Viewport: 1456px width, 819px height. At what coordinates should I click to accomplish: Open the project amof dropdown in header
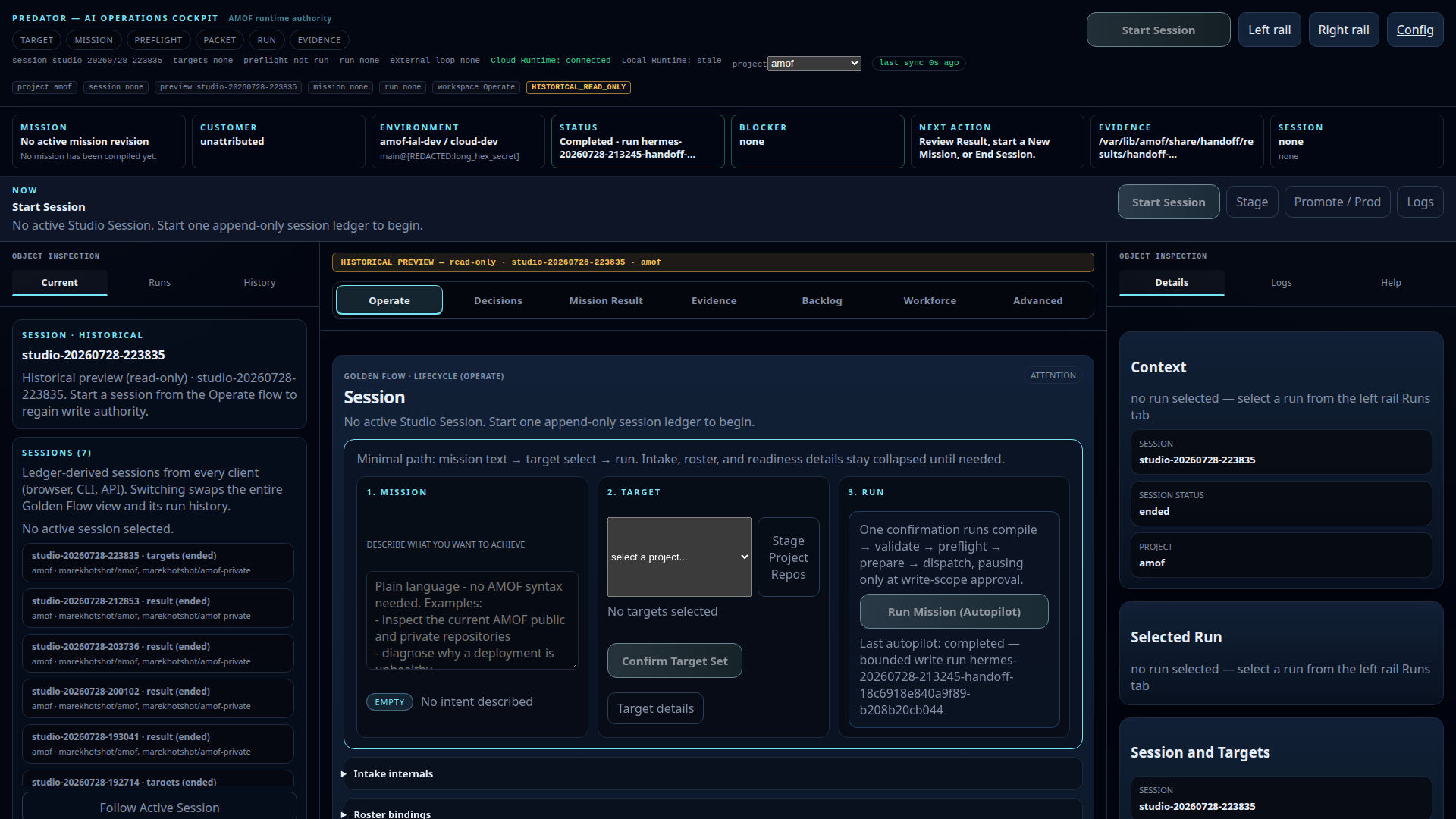coord(814,64)
